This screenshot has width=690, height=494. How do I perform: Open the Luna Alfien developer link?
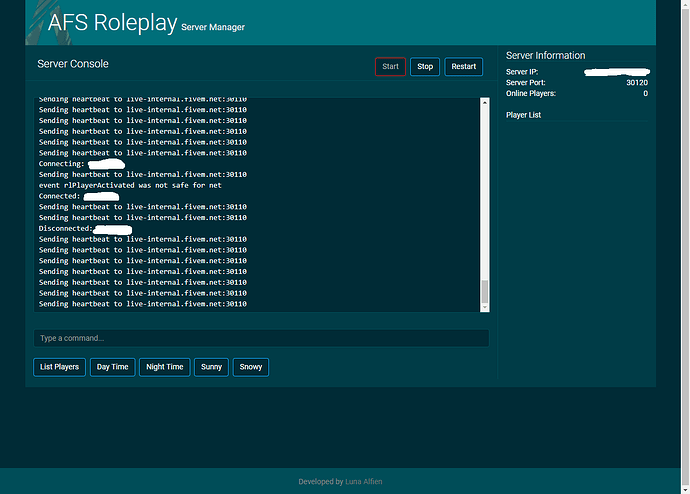coord(363,482)
